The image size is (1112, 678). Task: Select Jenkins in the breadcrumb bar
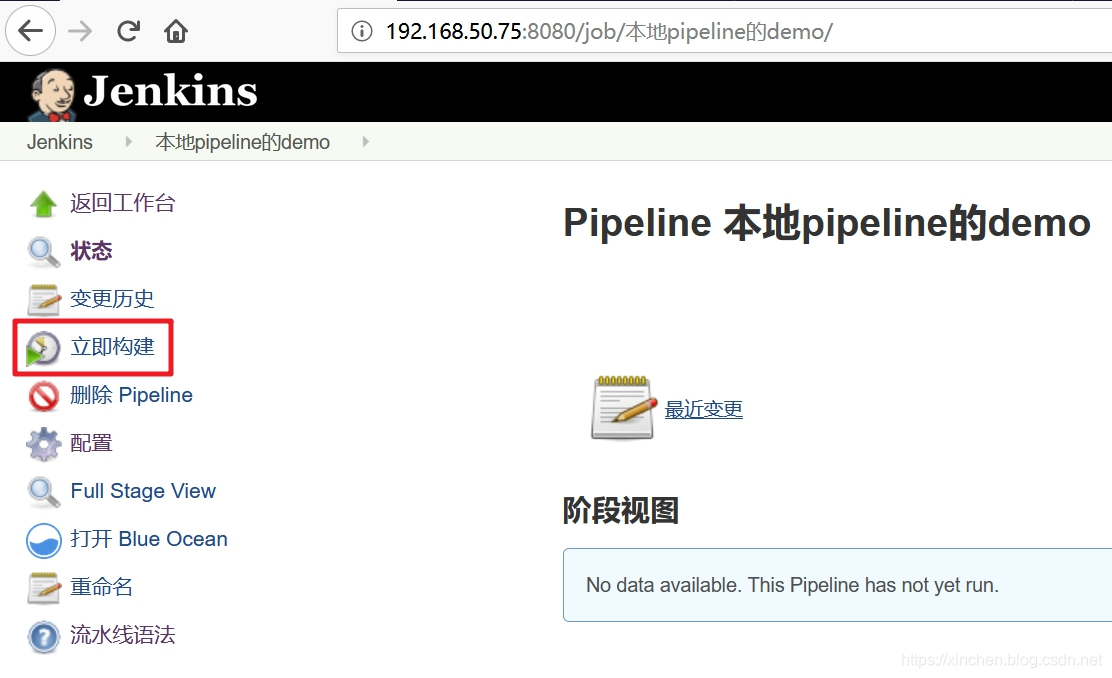(60, 142)
